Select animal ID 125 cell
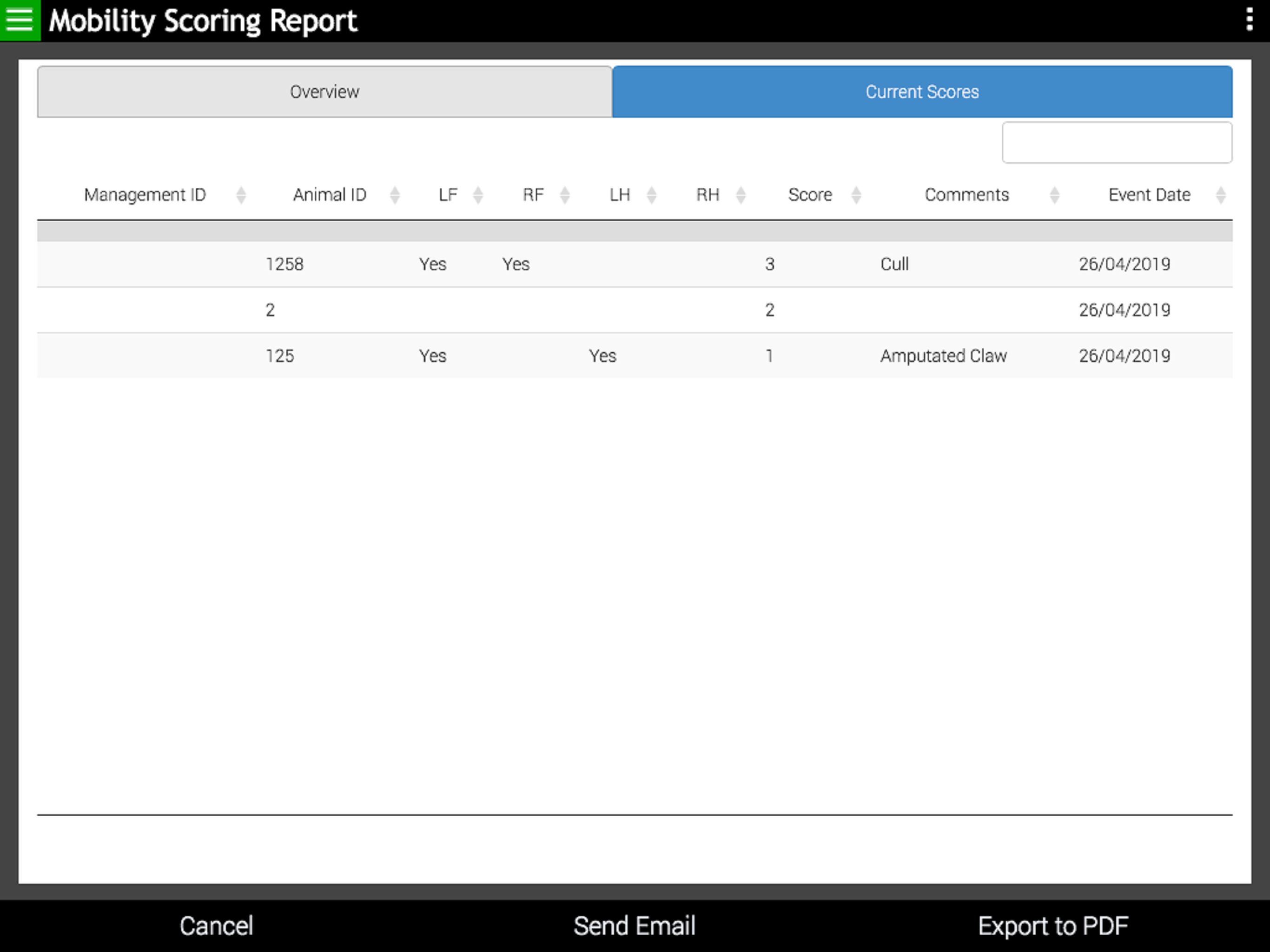Screen dimensions: 1270x952 [x=279, y=356]
